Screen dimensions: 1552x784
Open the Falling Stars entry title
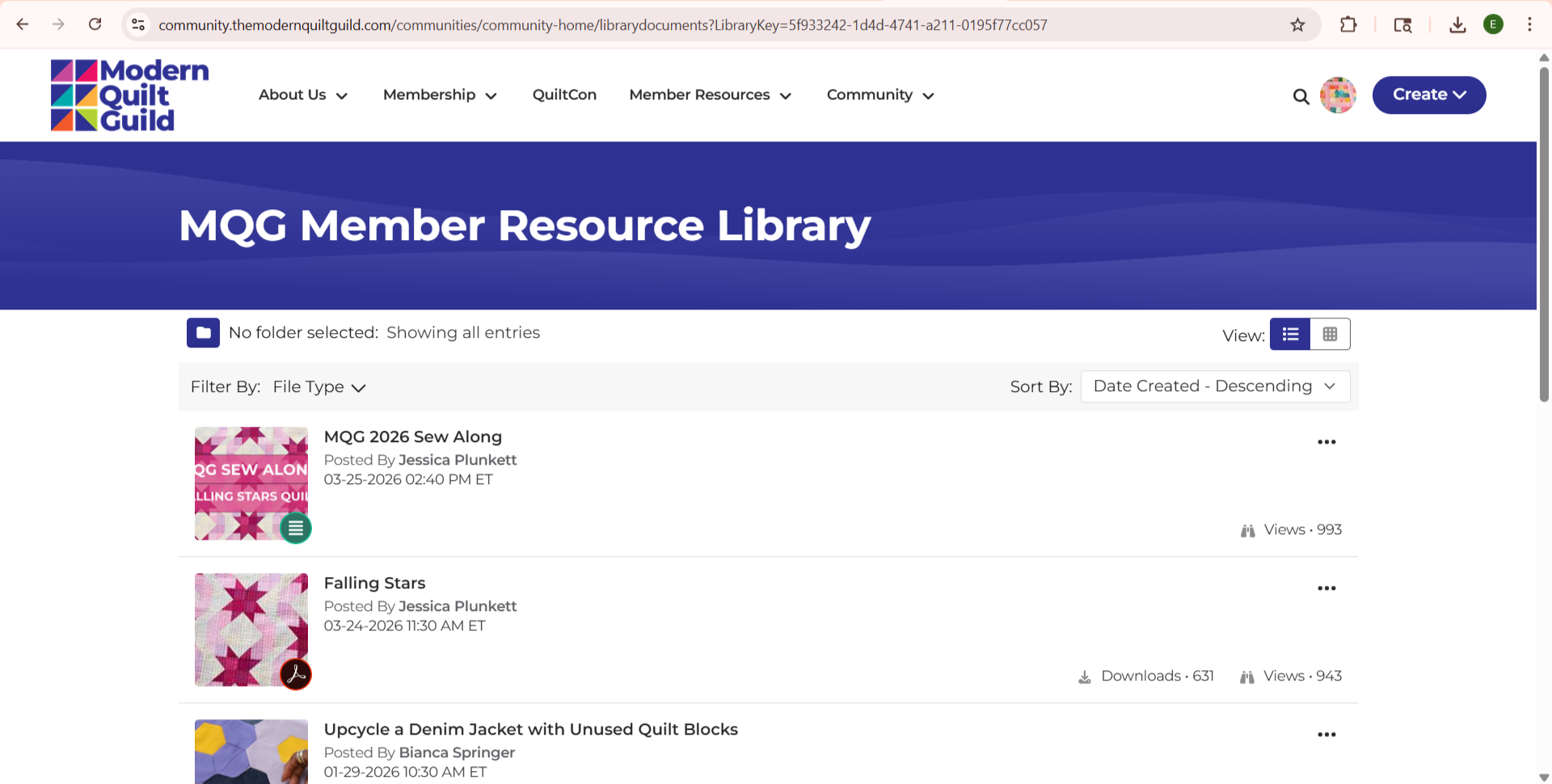[x=374, y=583]
